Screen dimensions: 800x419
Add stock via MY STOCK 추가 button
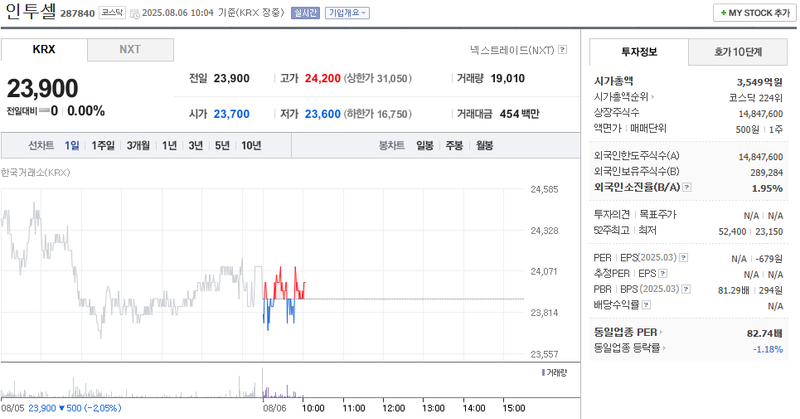[x=755, y=13]
